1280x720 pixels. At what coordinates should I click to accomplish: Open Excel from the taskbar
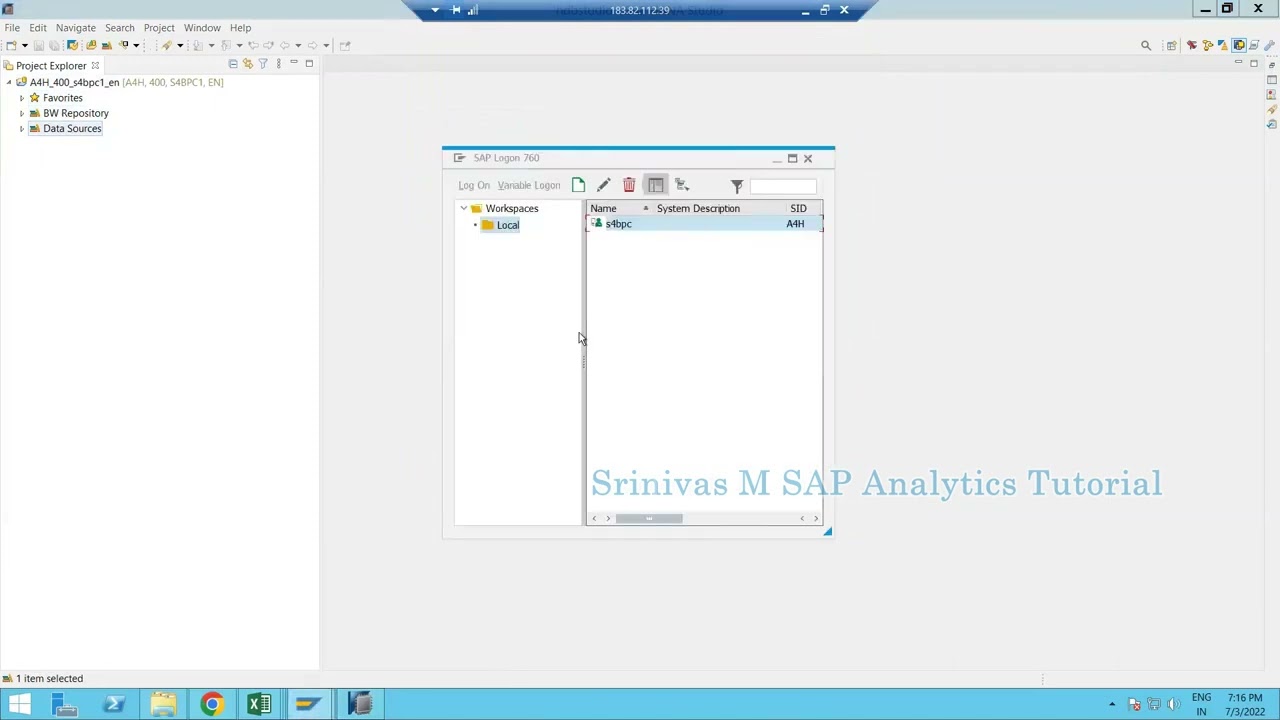(260, 705)
